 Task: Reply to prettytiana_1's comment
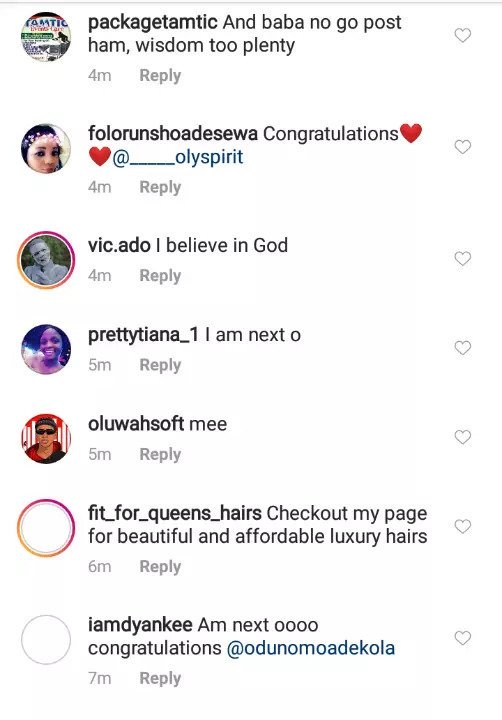coord(160,365)
